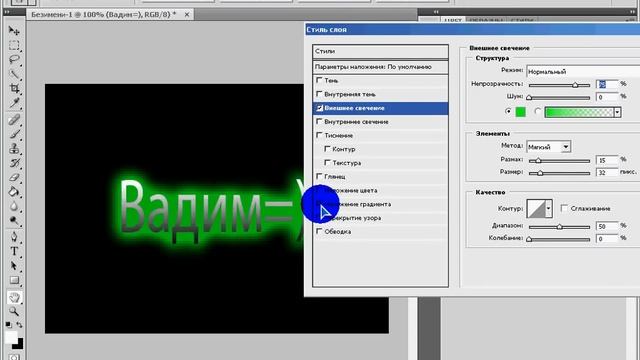Select the Brush tool
This screenshot has height=360, width=640.
coord(14,134)
